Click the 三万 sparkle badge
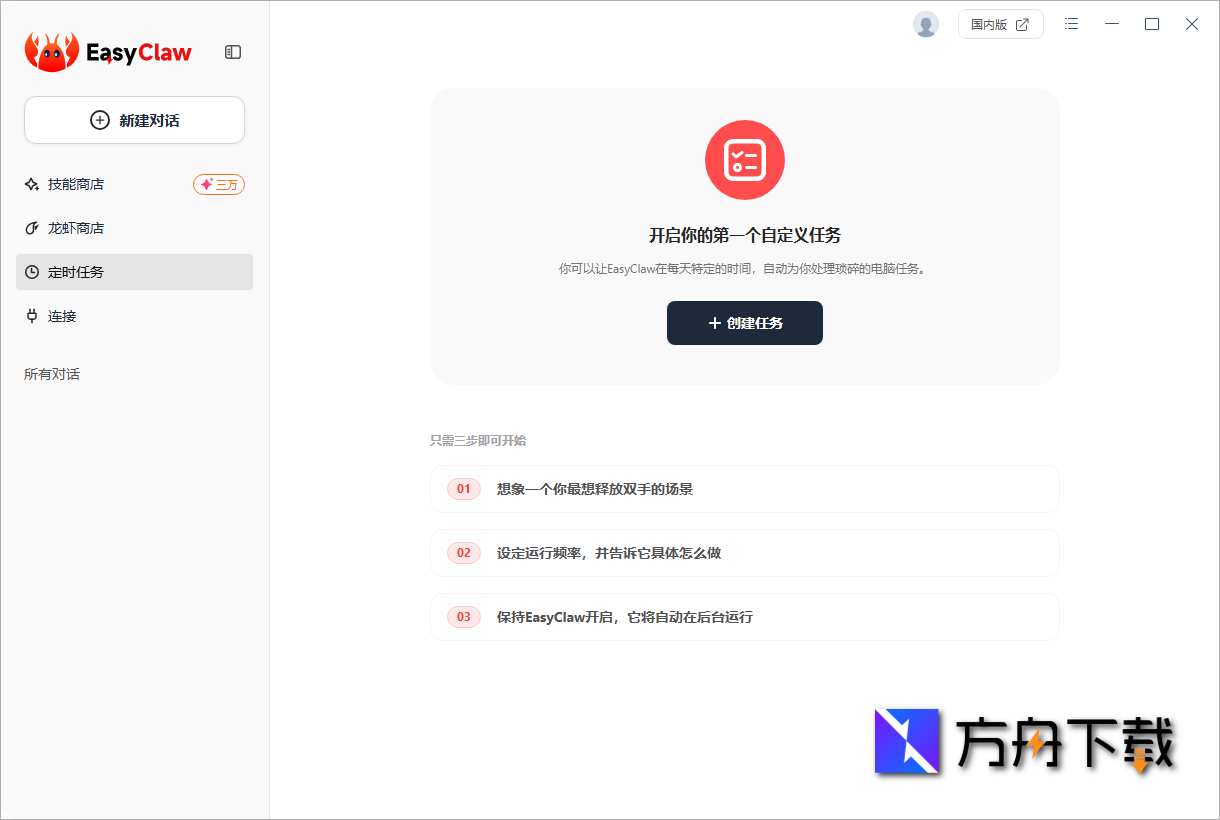This screenshot has width=1220, height=820. [x=219, y=184]
